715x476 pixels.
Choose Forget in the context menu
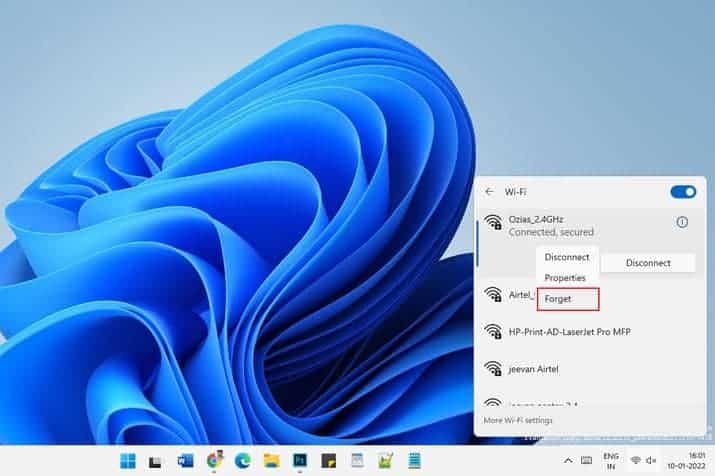[558, 298]
